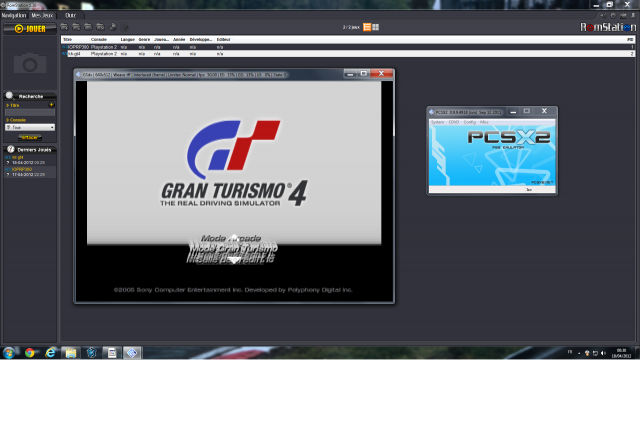
Task: Click the joystick icon in the RomStation toolbar
Action: [113, 27]
